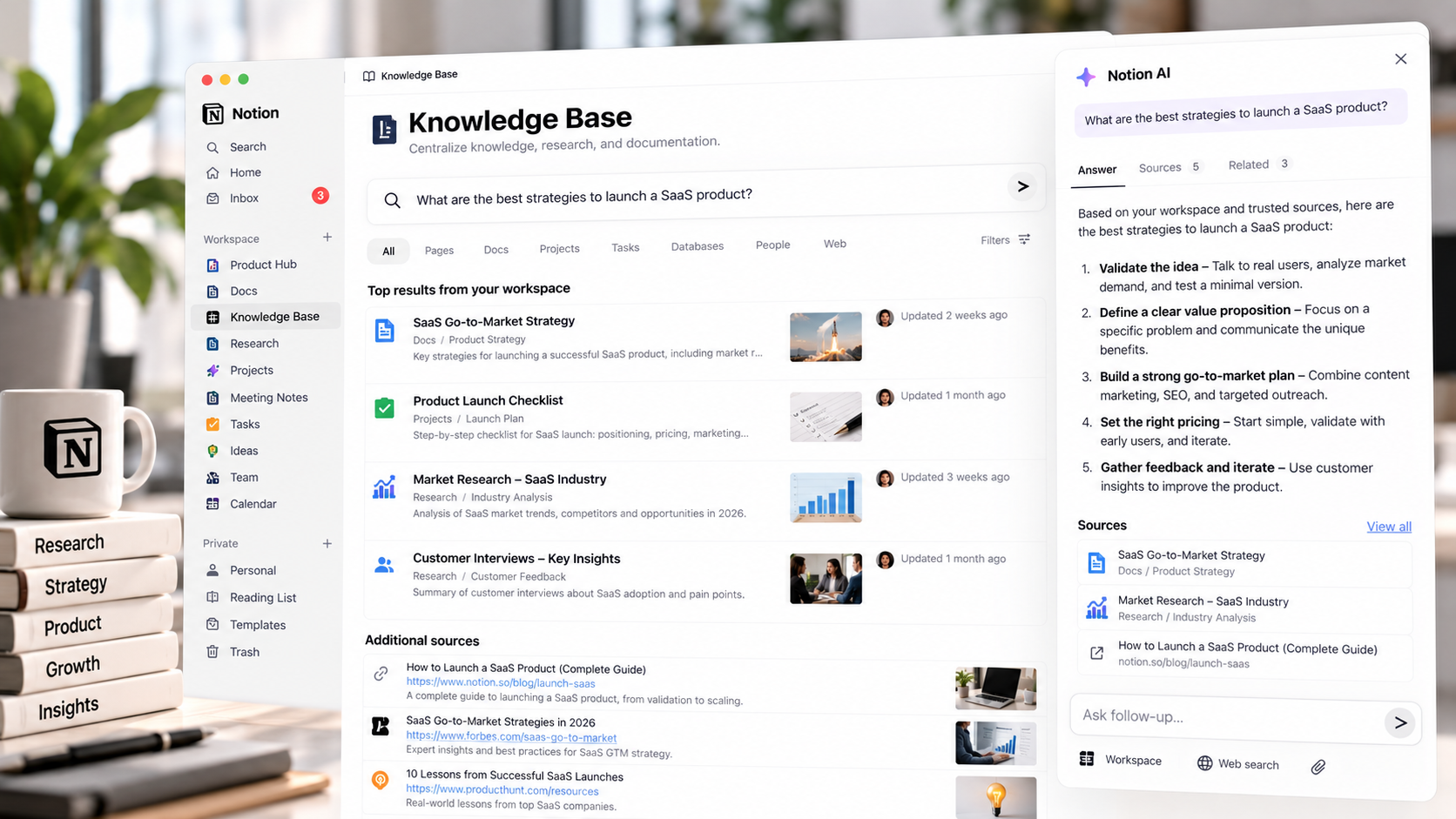Open Reading List book icon
Viewport: 1456px width, 819px height.
212,597
